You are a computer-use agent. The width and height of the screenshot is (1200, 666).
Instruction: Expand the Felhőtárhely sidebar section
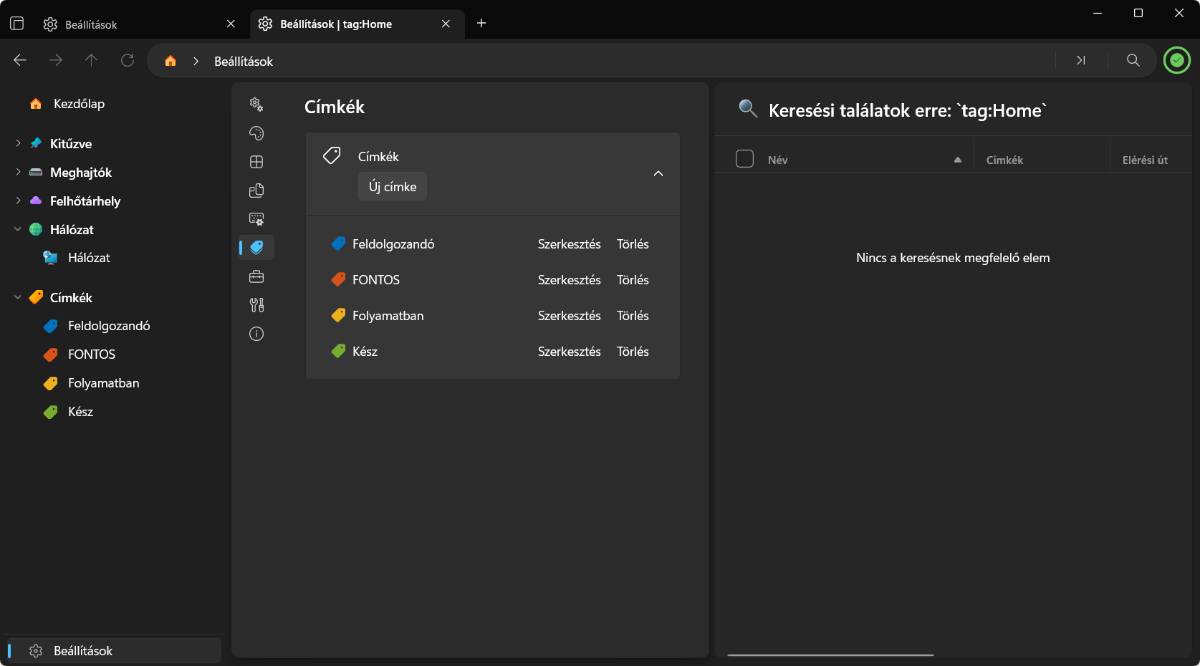(18, 201)
